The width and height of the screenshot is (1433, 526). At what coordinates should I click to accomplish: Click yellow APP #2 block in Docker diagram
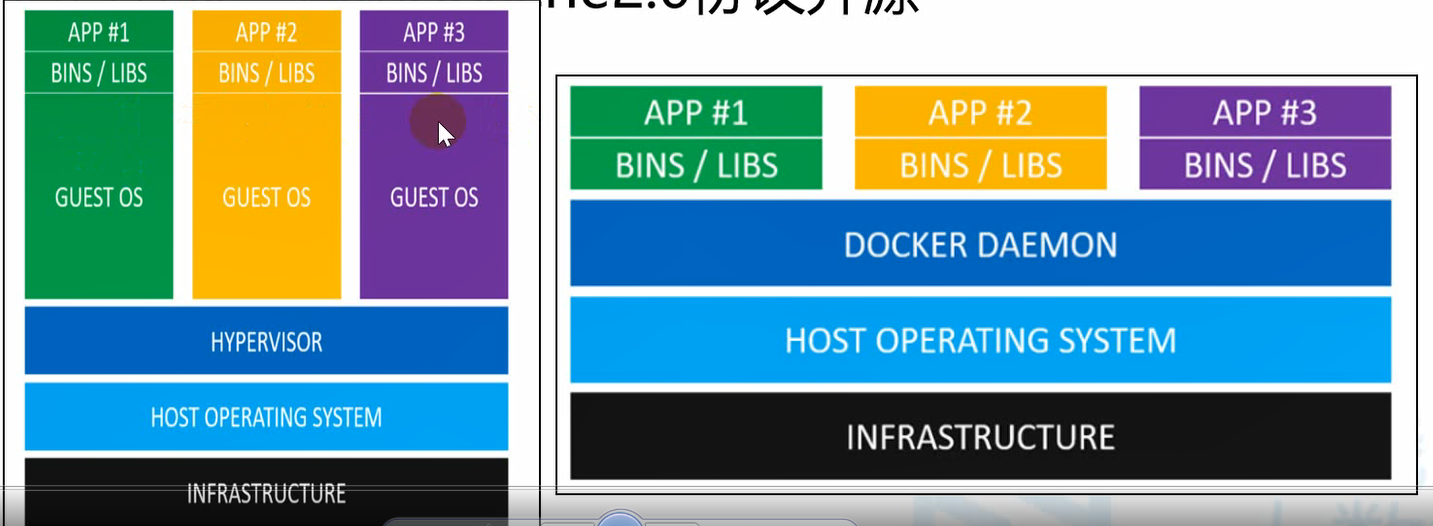[980, 112]
